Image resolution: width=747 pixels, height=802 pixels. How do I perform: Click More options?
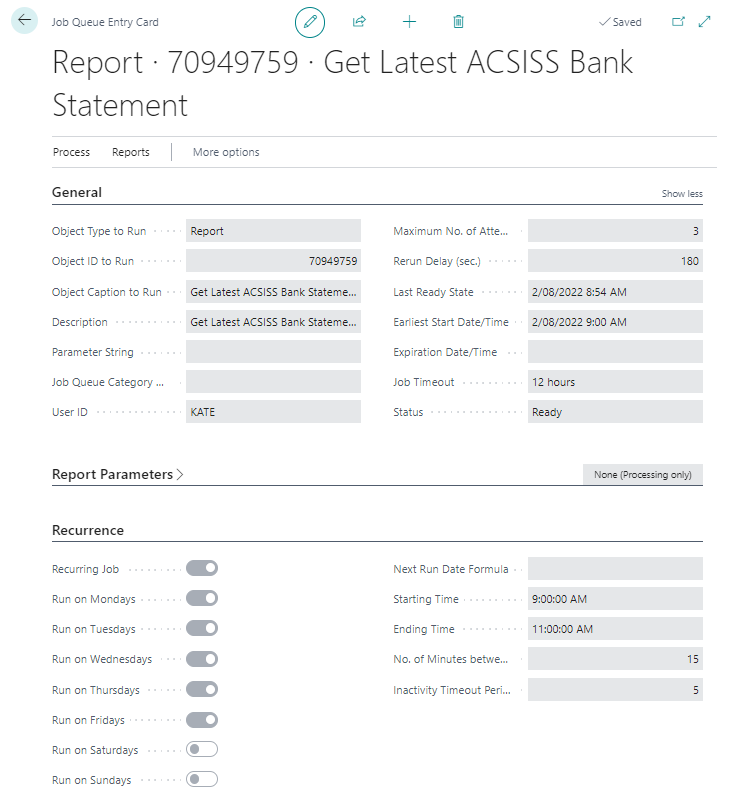pyautogui.click(x=226, y=152)
